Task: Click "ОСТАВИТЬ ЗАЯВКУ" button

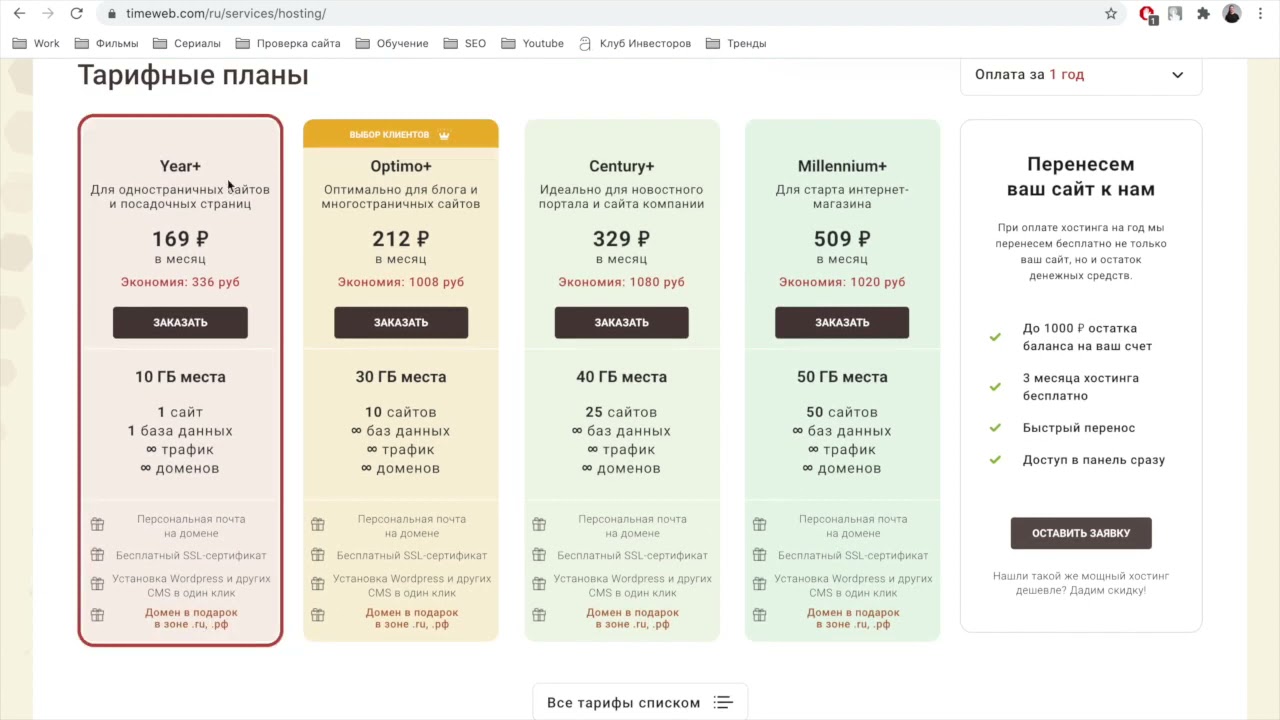Action: pos(1081,533)
